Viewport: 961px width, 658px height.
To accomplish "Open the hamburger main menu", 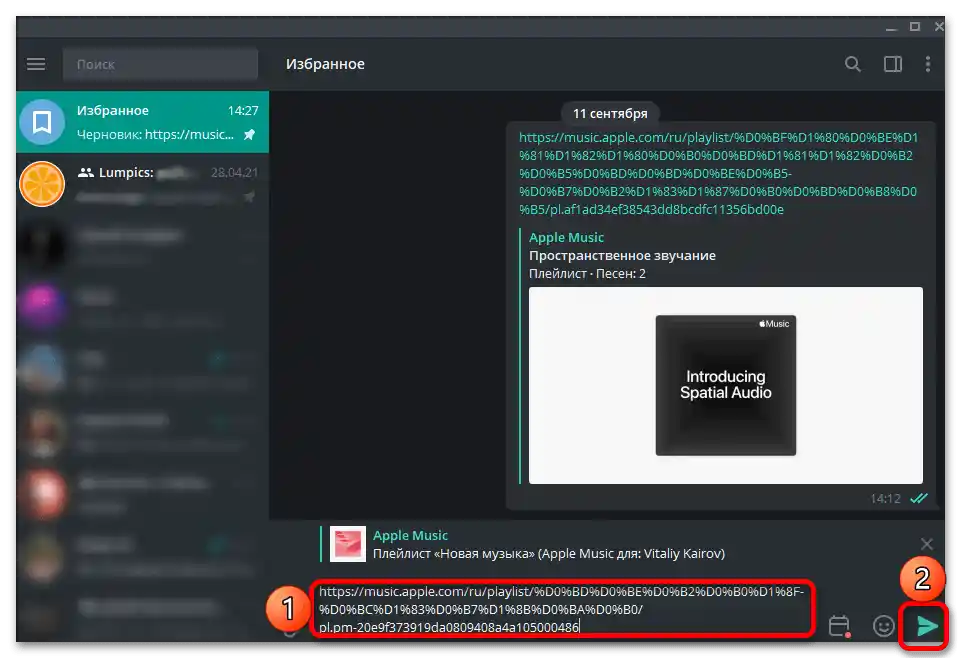I will pyautogui.click(x=36, y=64).
